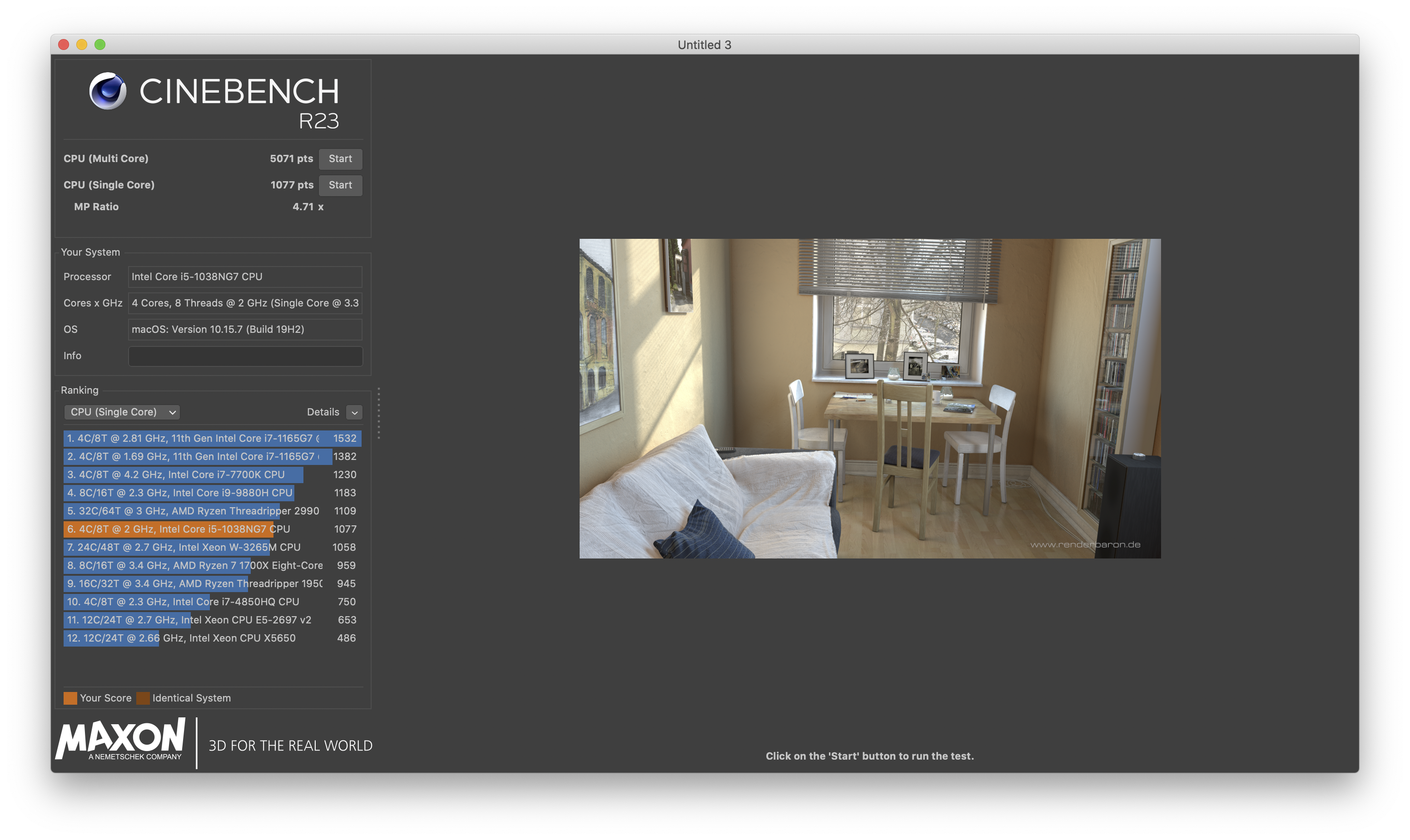The height and width of the screenshot is (840, 1410).
Task: Click the Cinebench sphere logo icon
Action: pyautogui.click(x=108, y=90)
